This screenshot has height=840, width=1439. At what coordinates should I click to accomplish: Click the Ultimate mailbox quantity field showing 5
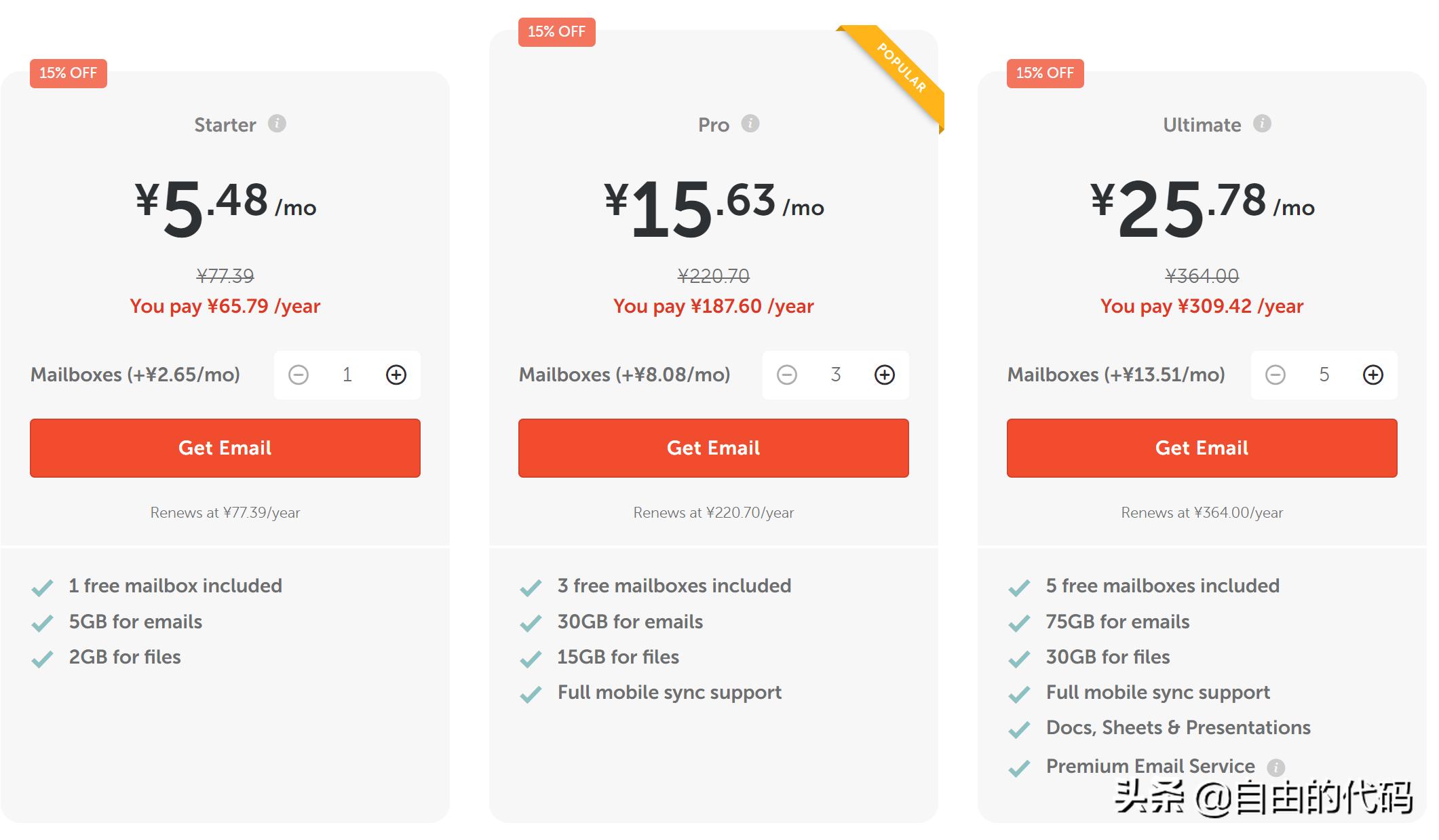click(1324, 375)
